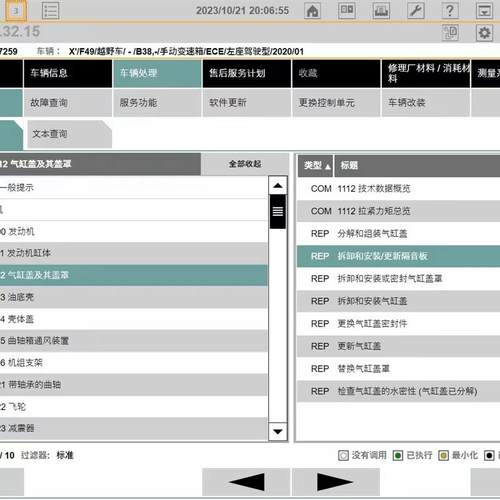Click the orange-highlighted icon at top left

pos(16,11)
